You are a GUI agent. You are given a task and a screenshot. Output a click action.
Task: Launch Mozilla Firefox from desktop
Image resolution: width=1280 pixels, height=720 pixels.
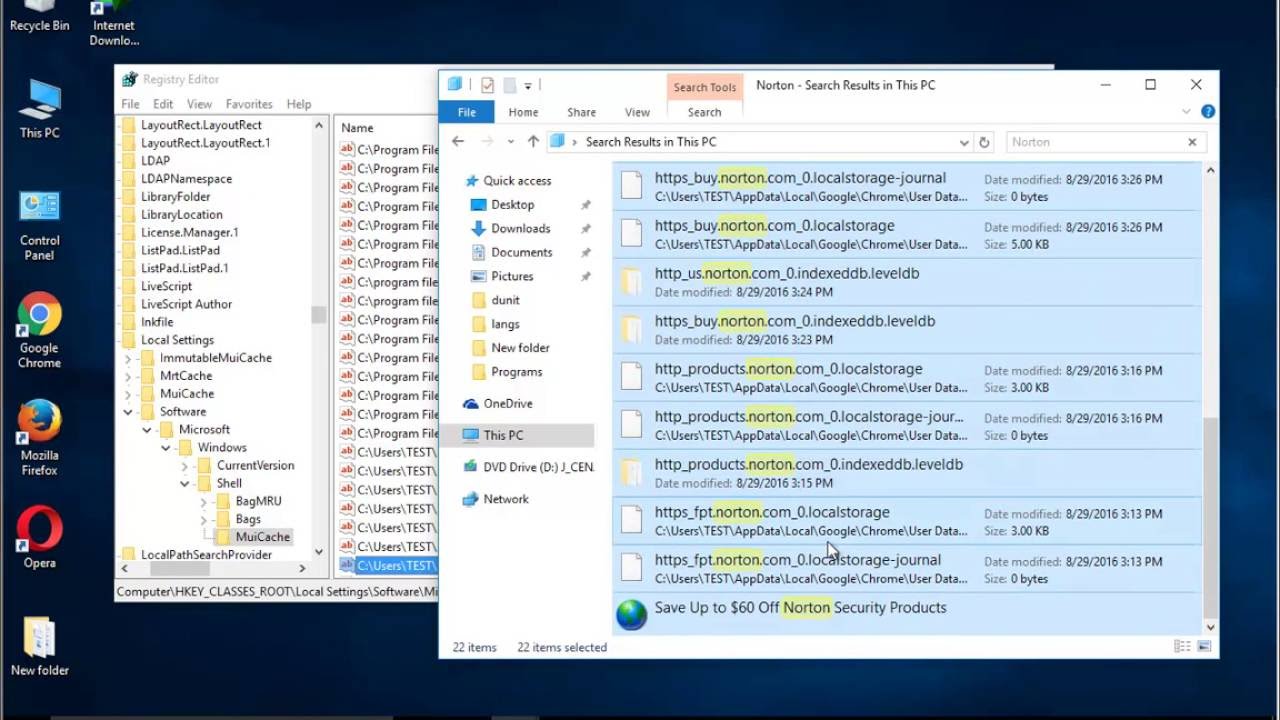point(39,438)
